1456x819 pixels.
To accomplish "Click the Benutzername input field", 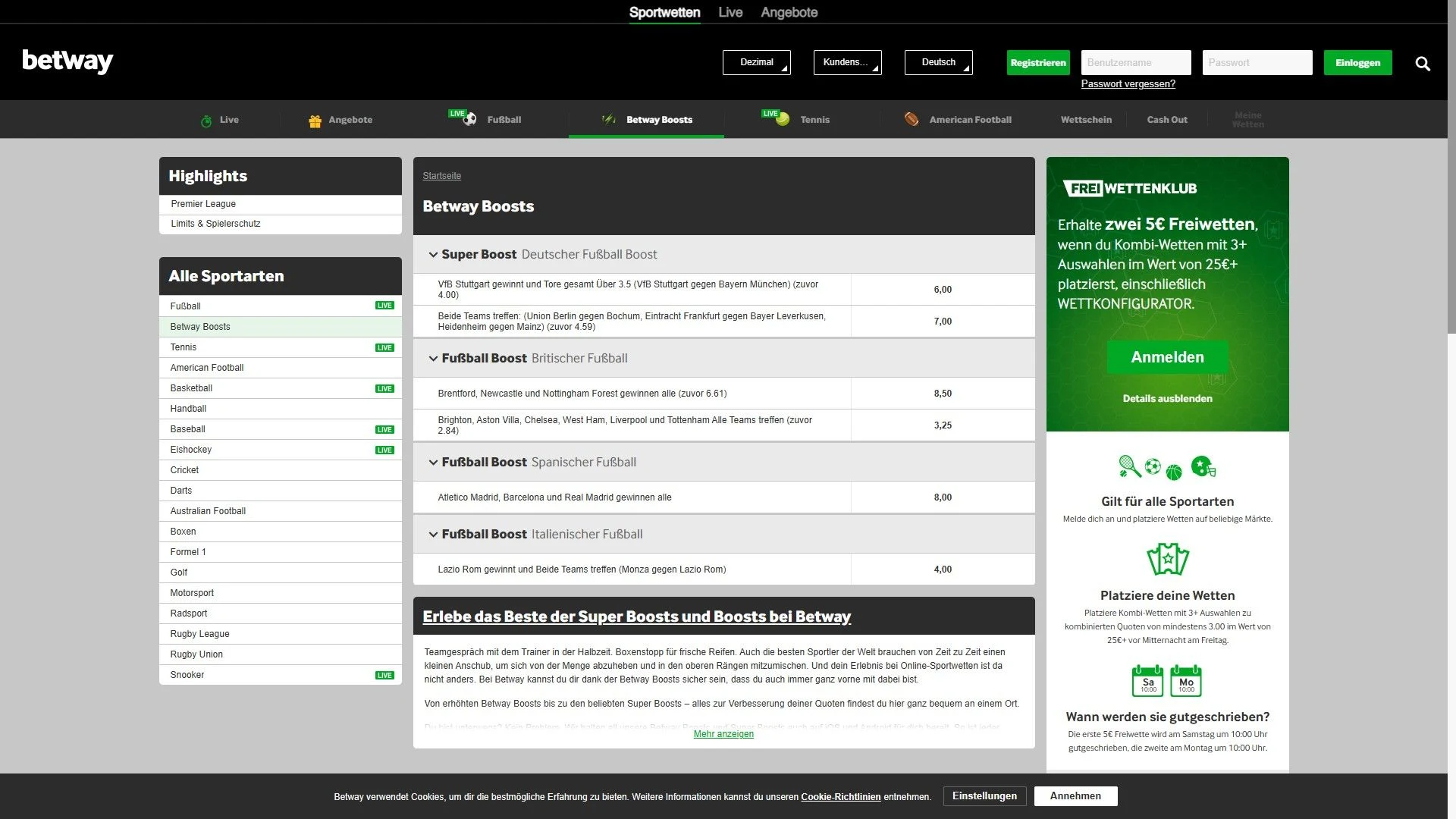I will [1138, 61].
